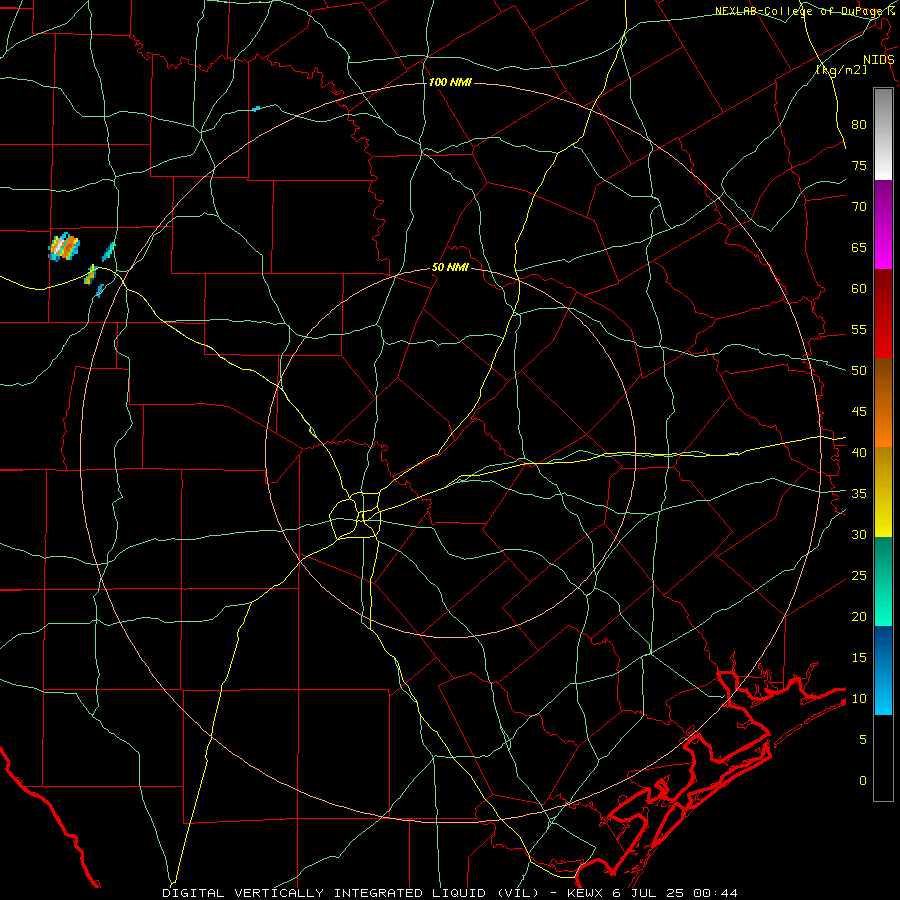Screen dimensions: 900x900
Task: Click the KEWX station identifier in footer
Action: point(585,893)
